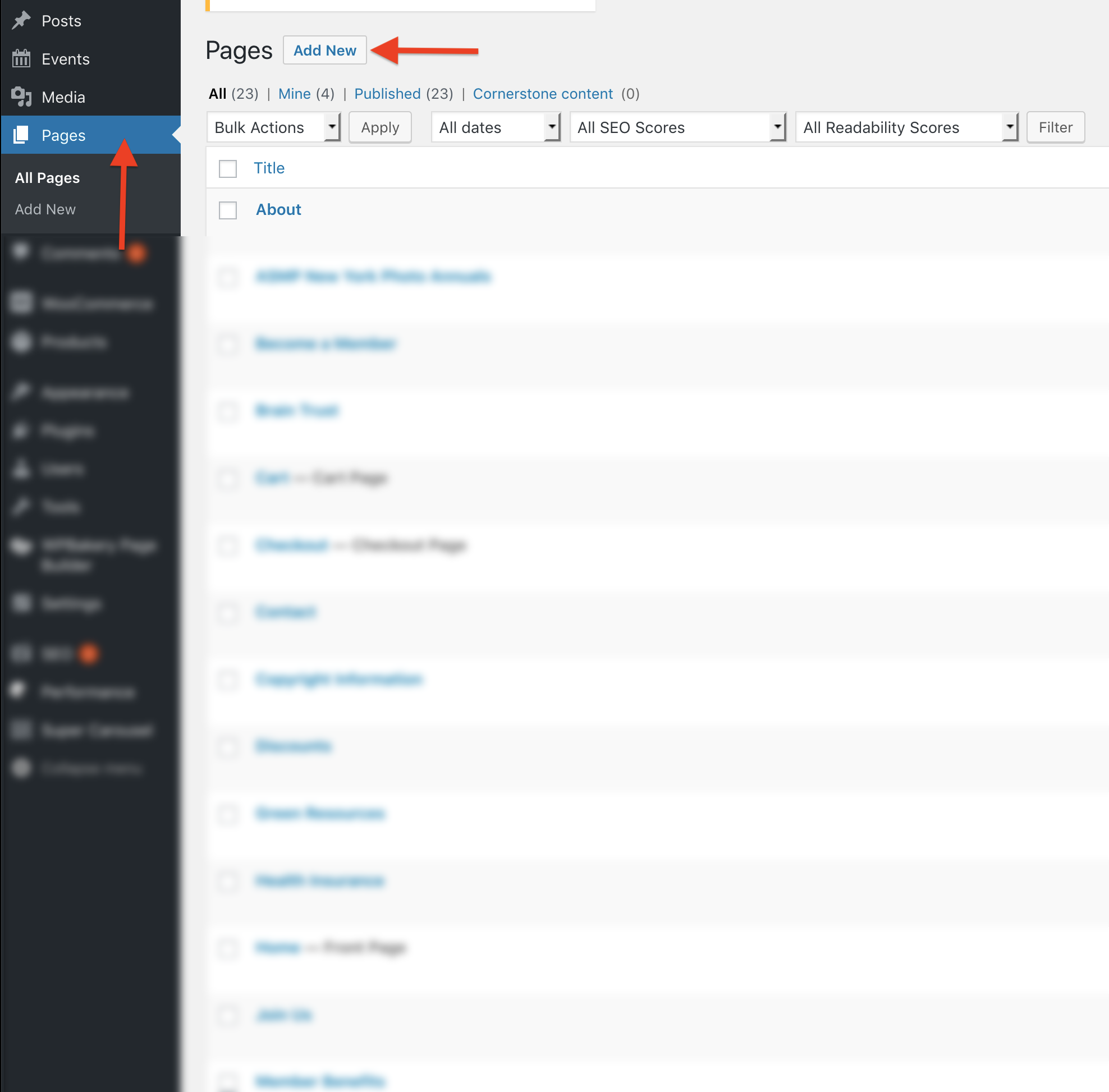Show Published pages filter link
Screen dimensions: 1109x1092
pyautogui.click(x=387, y=94)
